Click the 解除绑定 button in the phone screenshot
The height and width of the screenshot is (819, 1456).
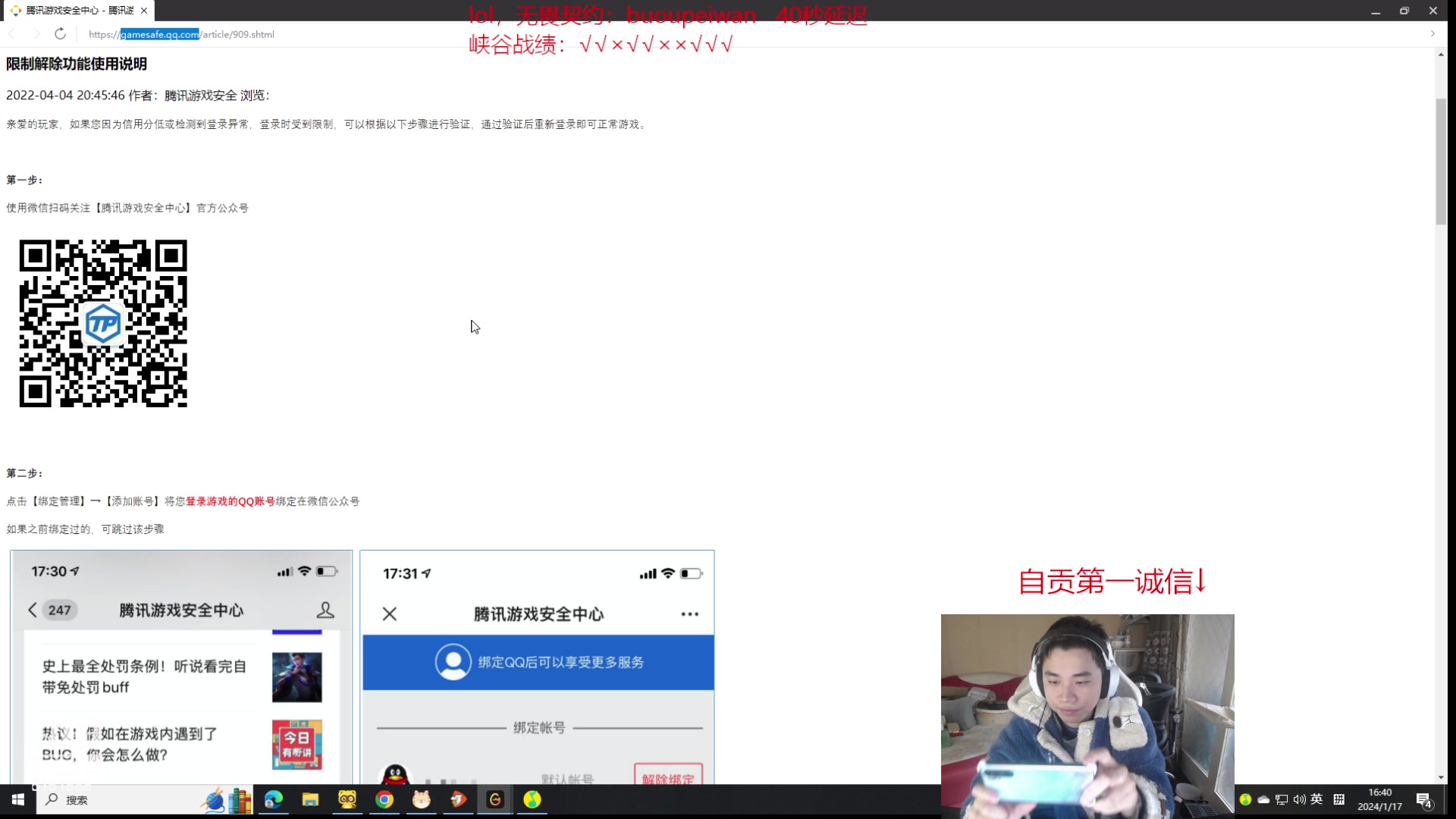[x=667, y=775]
